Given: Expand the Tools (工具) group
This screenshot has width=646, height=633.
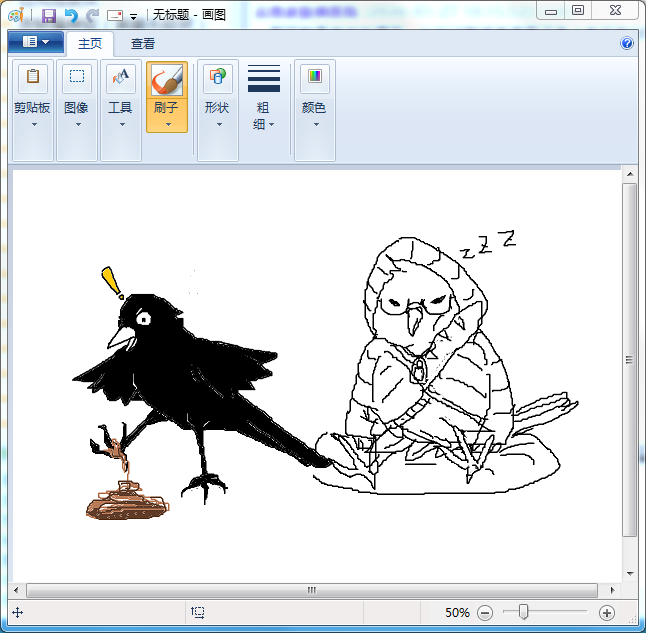Looking at the screenshot, I should pos(120,109).
